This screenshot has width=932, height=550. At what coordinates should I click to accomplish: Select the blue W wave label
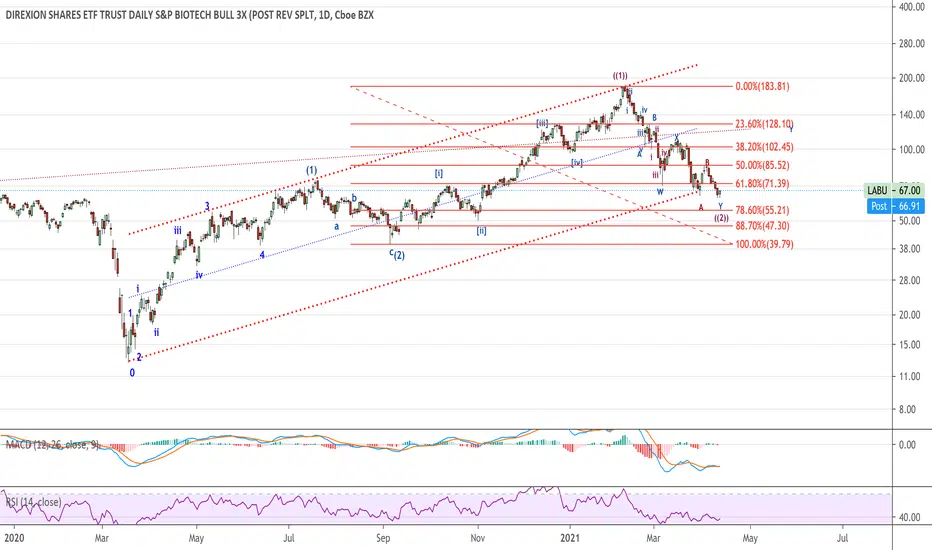click(x=660, y=191)
